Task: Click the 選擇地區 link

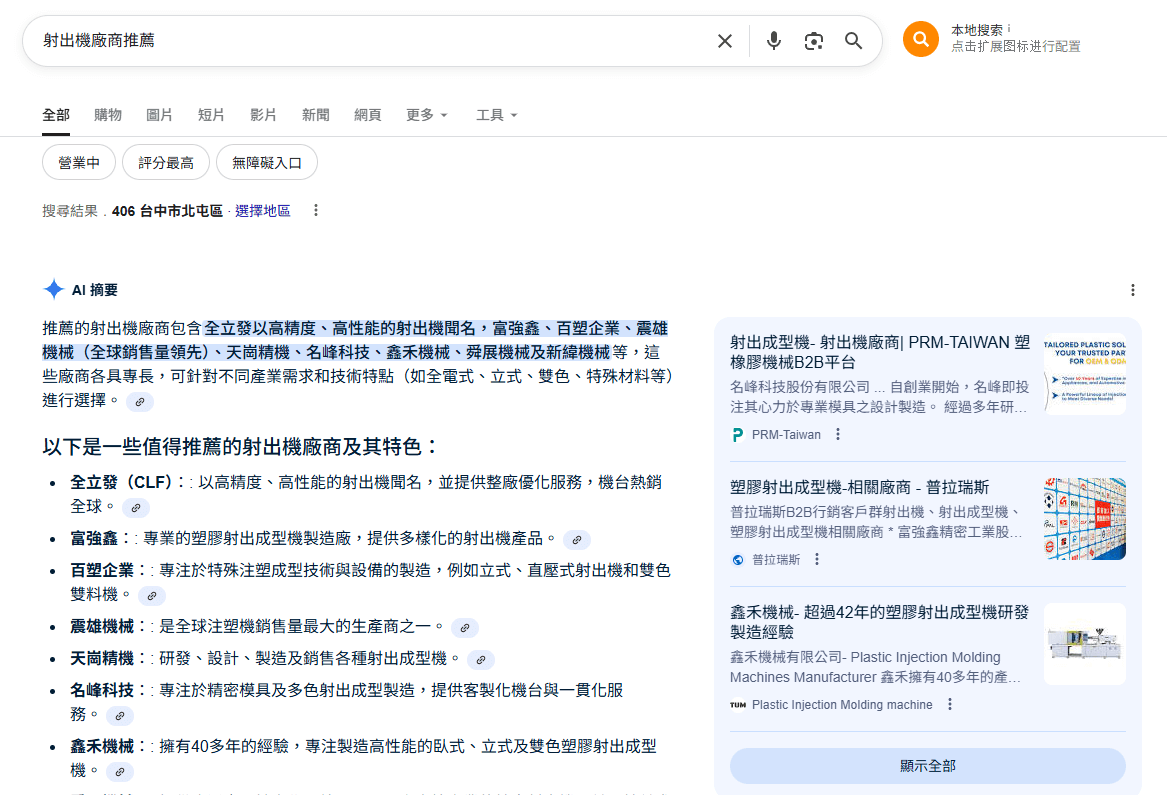Action: click(x=262, y=211)
